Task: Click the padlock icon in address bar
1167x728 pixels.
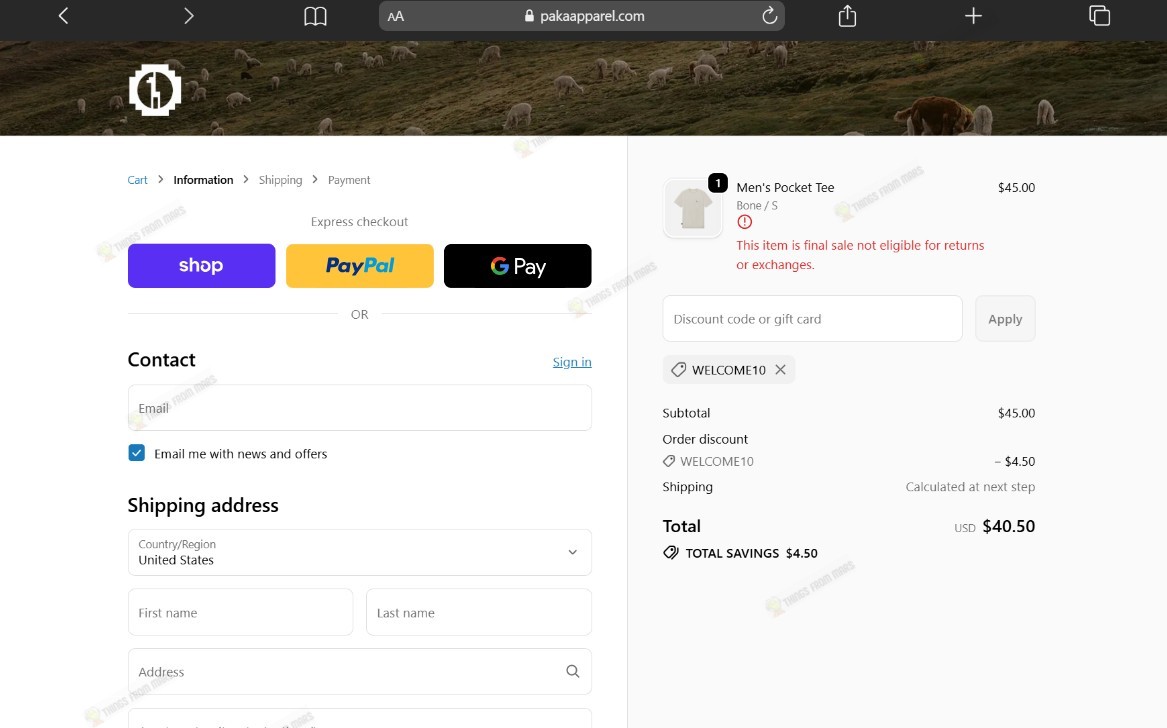Action: 529,16
